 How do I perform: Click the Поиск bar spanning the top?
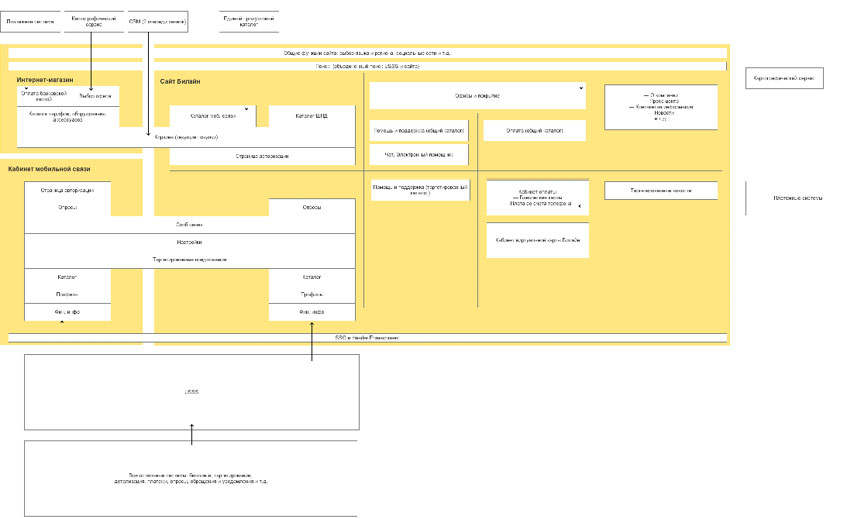(x=367, y=66)
